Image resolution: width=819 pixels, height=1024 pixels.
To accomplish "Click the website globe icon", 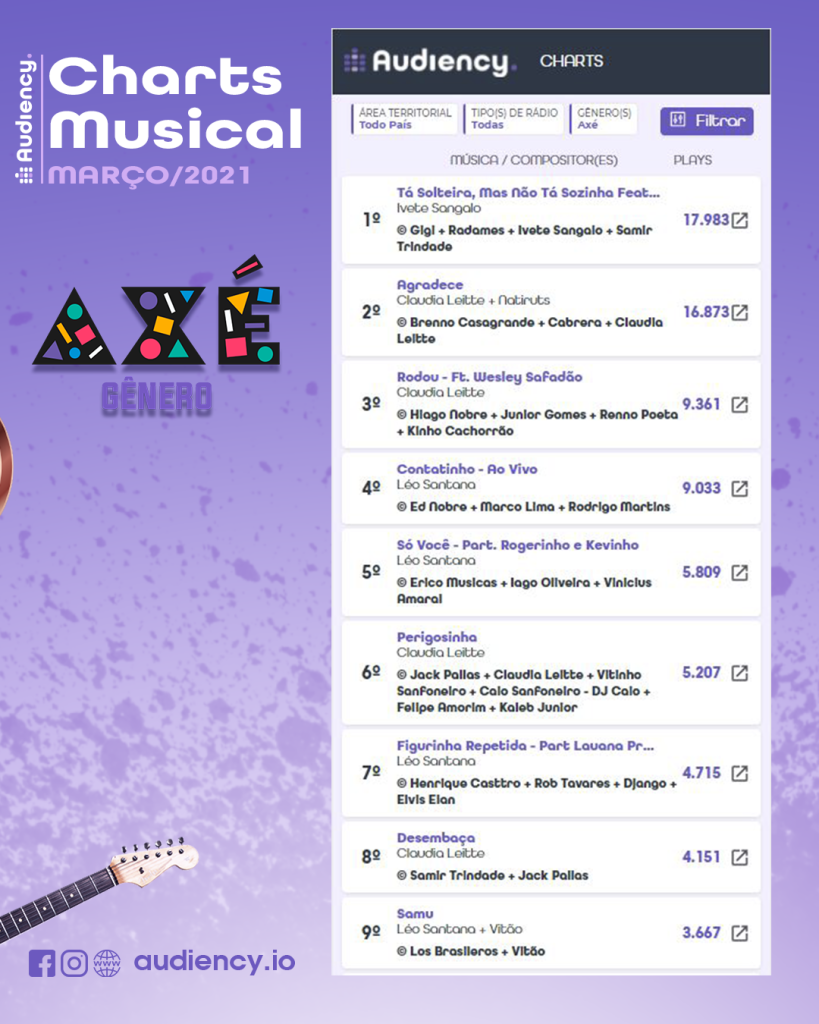I will pyautogui.click(x=107, y=963).
